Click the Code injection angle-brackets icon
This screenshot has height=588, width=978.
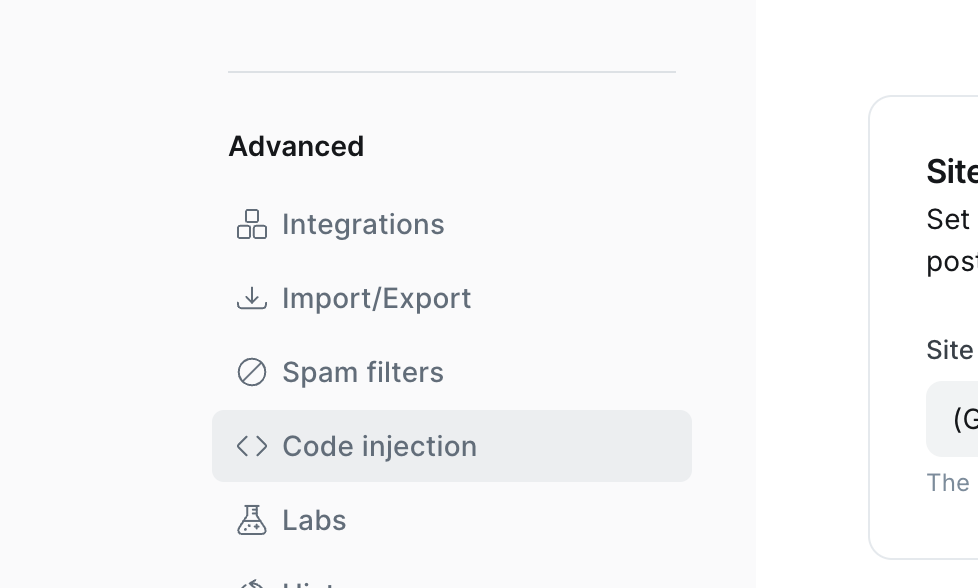click(x=252, y=446)
